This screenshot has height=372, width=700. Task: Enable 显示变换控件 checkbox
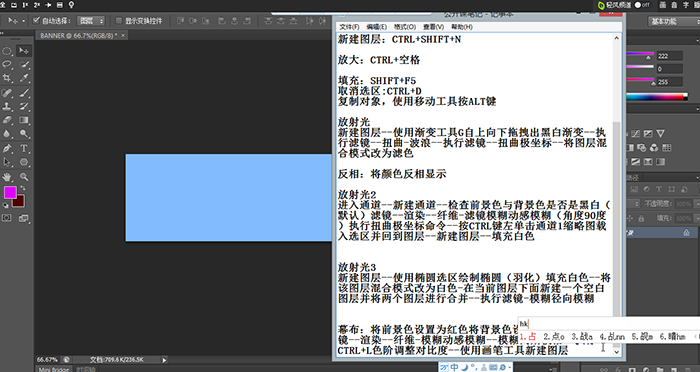pyautogui.click(x=118, y=21)
